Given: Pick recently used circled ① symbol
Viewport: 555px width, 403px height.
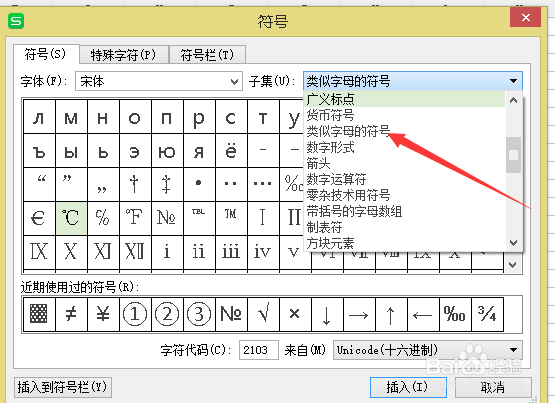Looking at the screenshot, I should (x=135, y=314).
